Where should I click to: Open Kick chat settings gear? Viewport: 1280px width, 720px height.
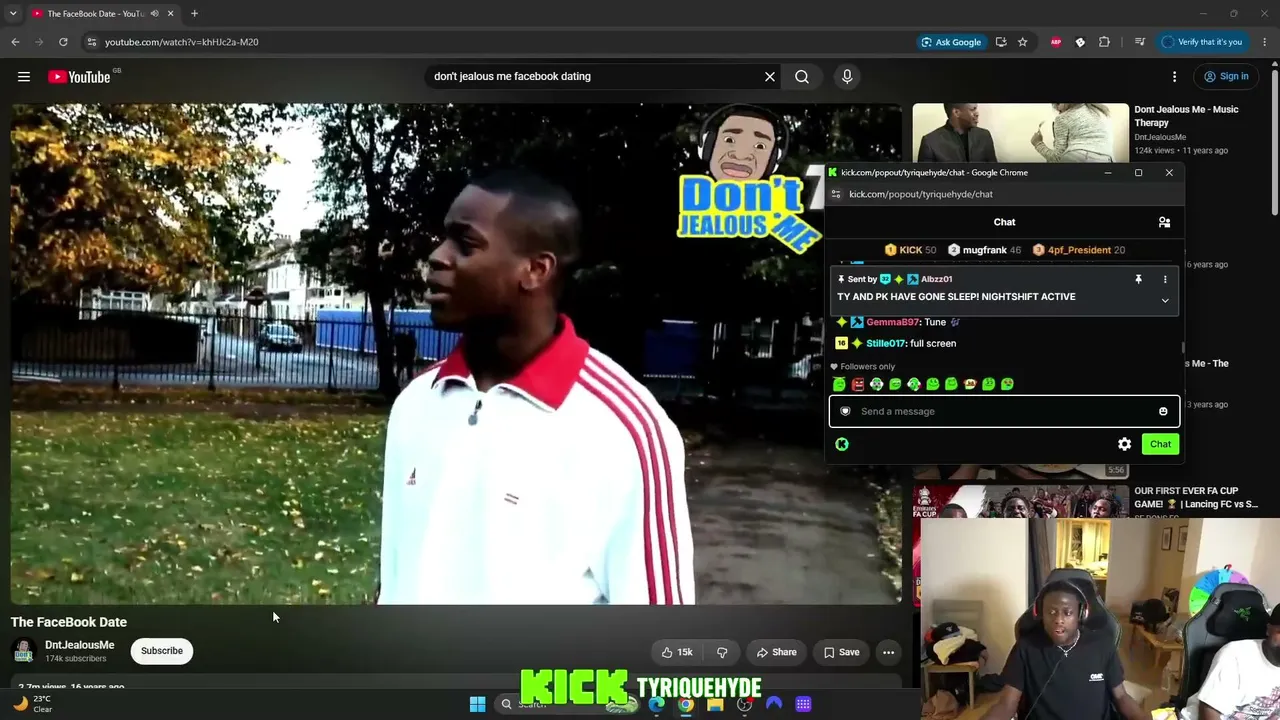[1125, 444]
